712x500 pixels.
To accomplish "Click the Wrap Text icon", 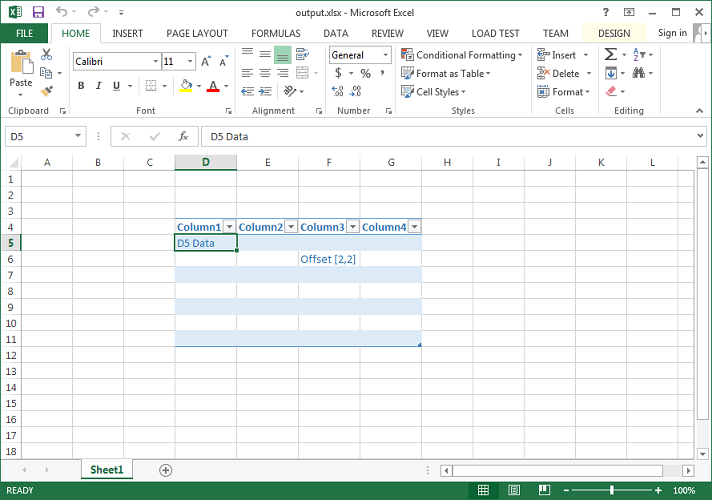I will tap(302, 54).
